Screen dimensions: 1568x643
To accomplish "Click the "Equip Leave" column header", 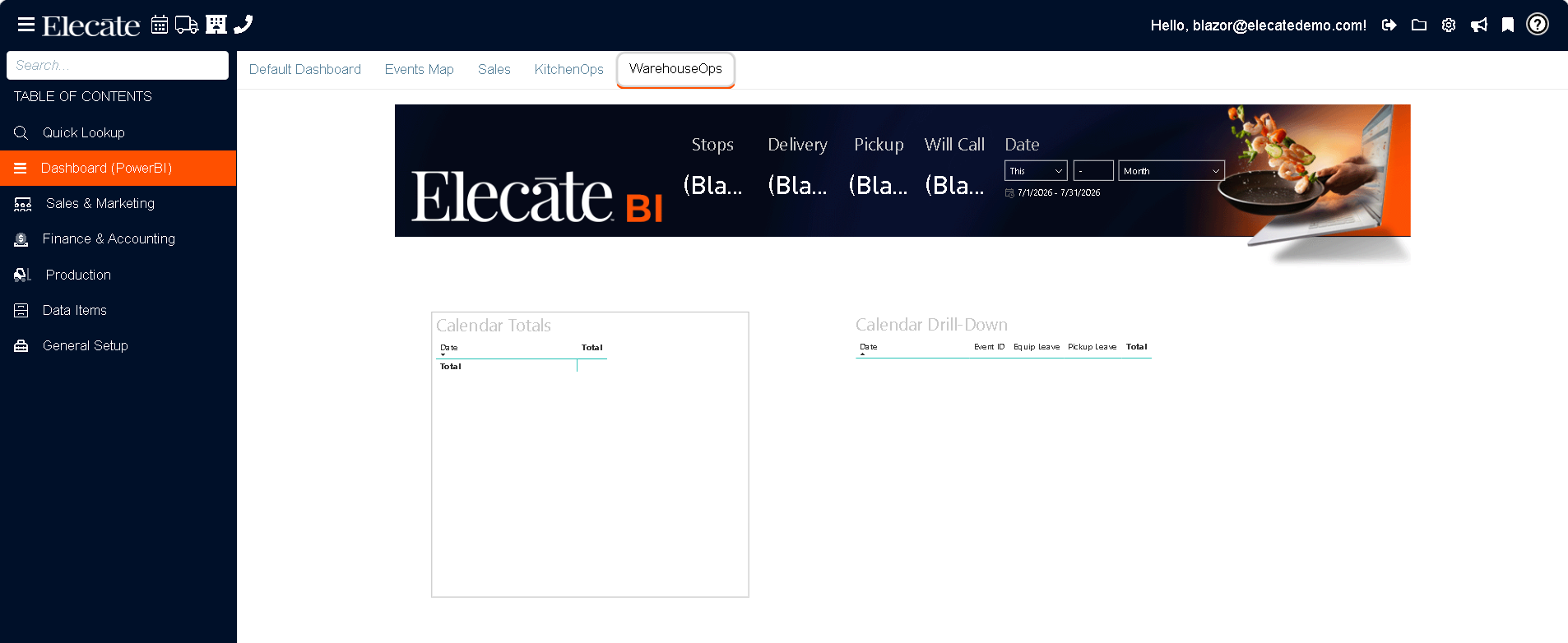I will tap(1037, 347).
